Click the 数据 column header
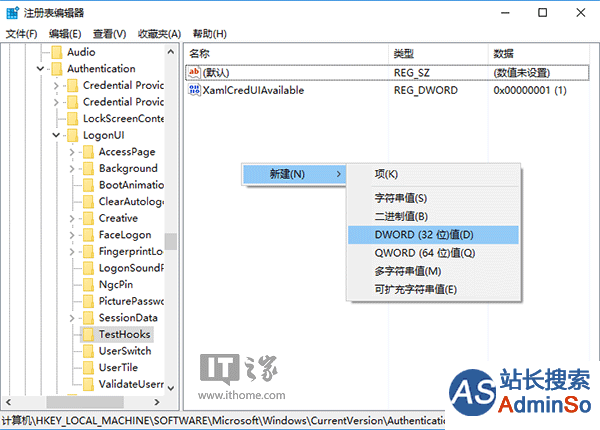 coord(539,54)
